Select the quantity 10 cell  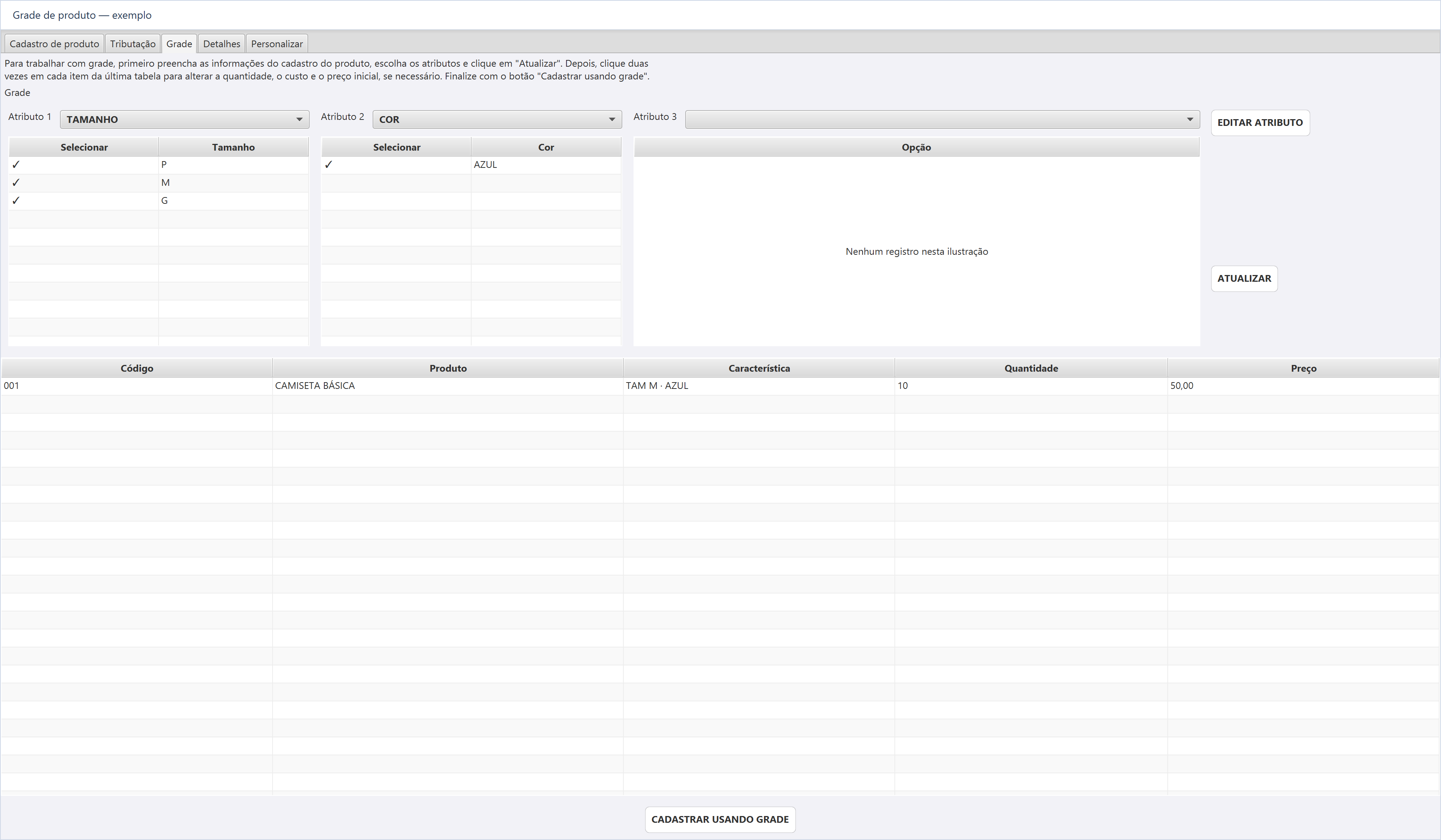[1031, 386]
